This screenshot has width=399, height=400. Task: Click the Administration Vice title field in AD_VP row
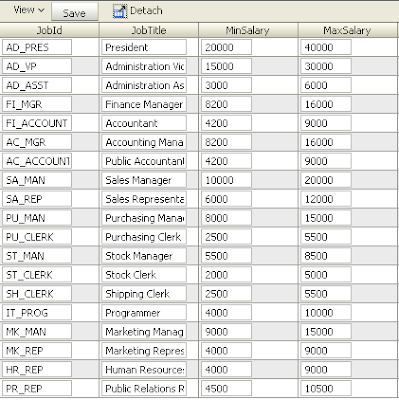click(144, 66)
